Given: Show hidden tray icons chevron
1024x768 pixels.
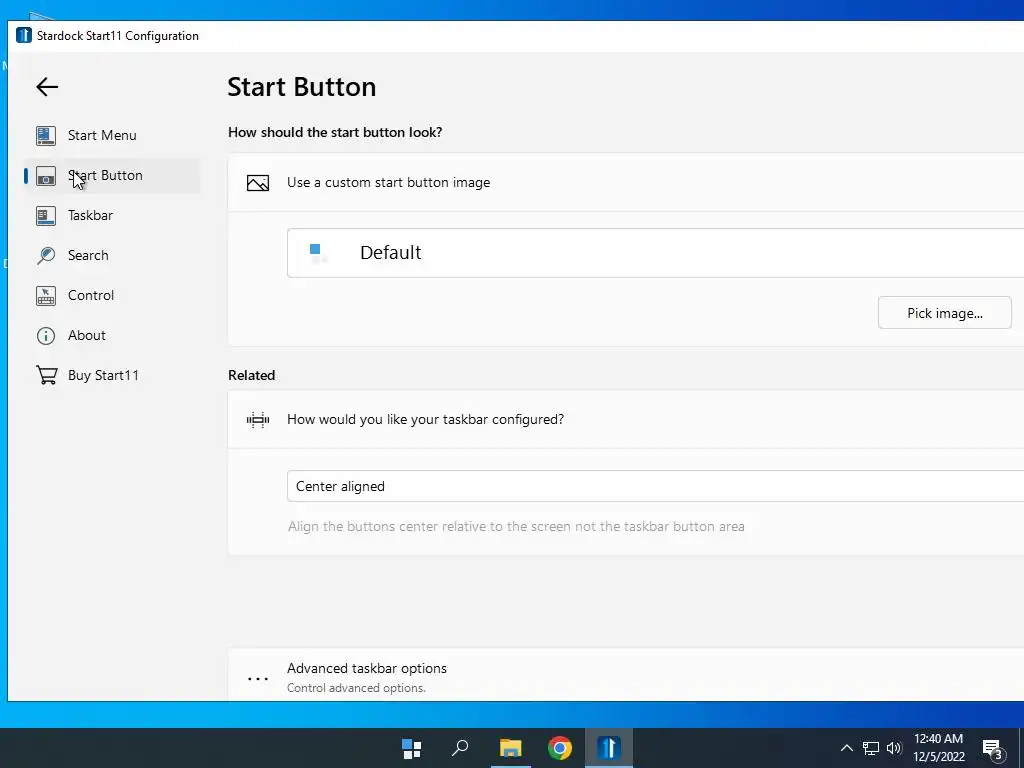Looking at the screenshot, I should (846, 748).
